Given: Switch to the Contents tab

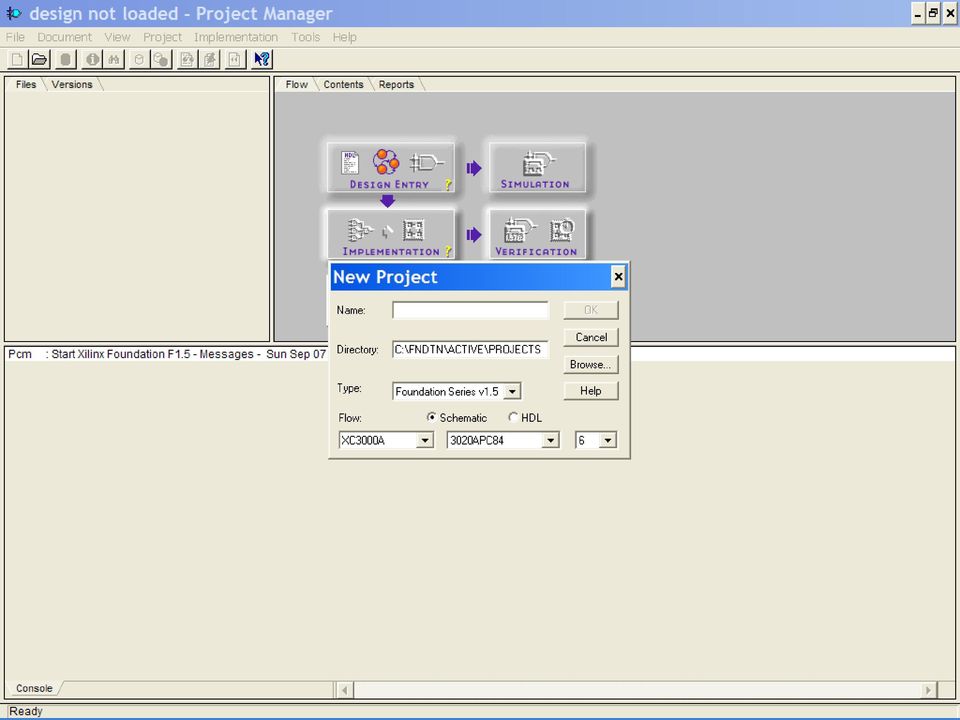Looking at the screenshot, I should (343, 84).
